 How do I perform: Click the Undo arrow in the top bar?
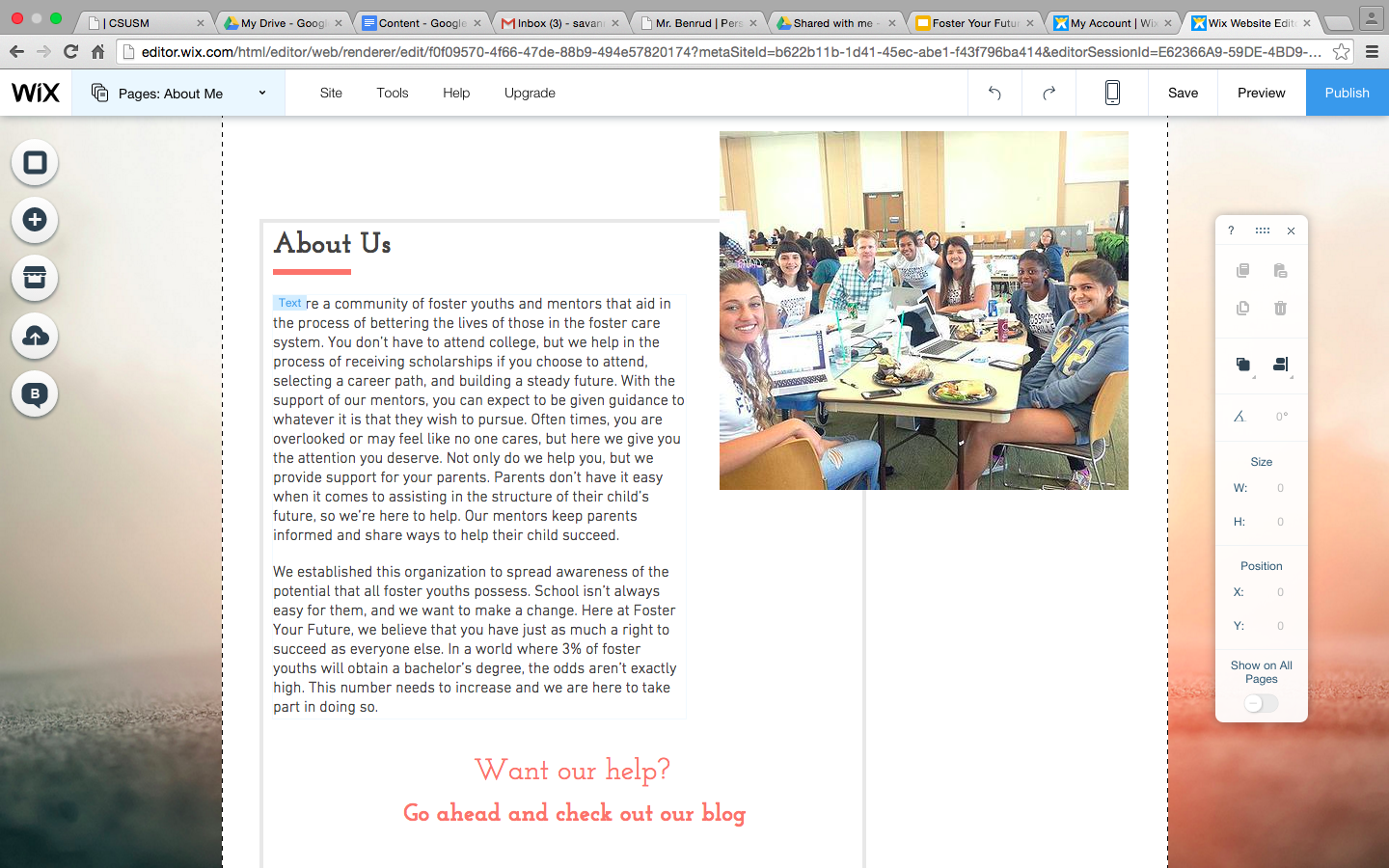pyautogui.click(x=994, y=93)
